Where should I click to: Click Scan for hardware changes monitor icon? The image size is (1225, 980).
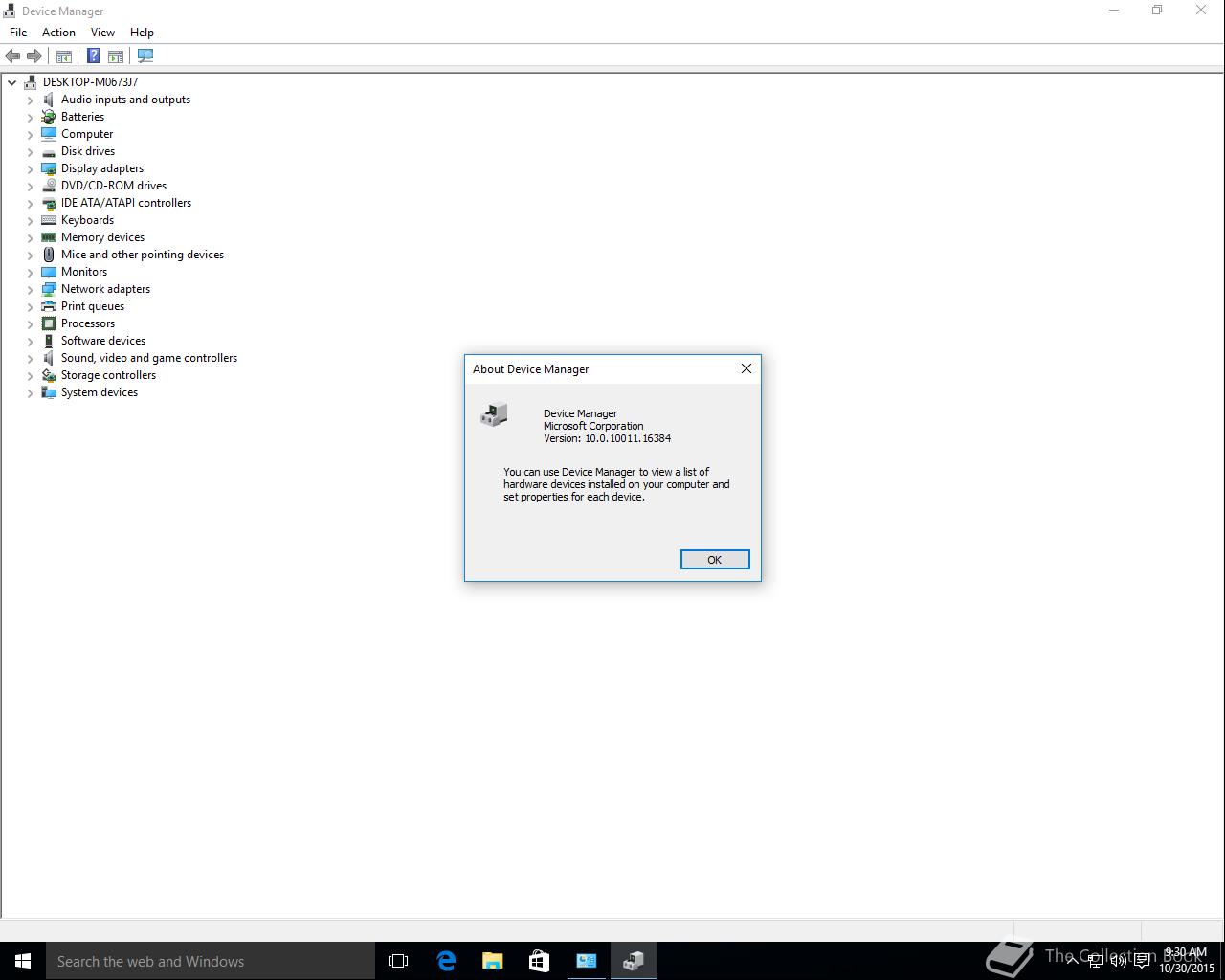point(145,56)
